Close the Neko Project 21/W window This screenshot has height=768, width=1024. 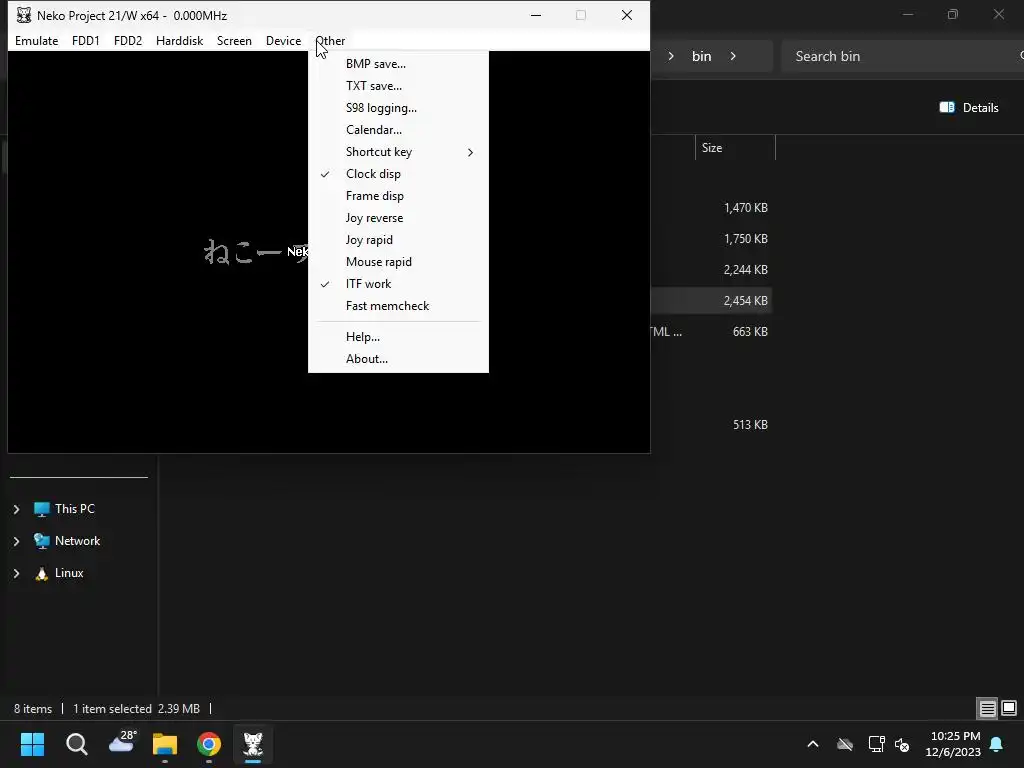pos(627,15)
